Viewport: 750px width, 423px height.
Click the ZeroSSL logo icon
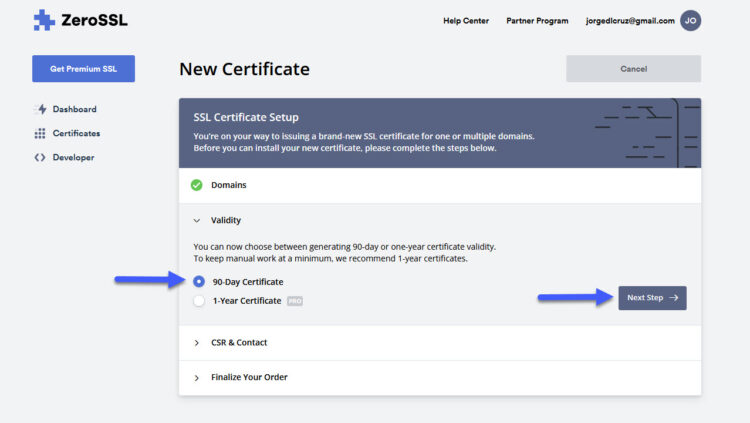(44, 20)
